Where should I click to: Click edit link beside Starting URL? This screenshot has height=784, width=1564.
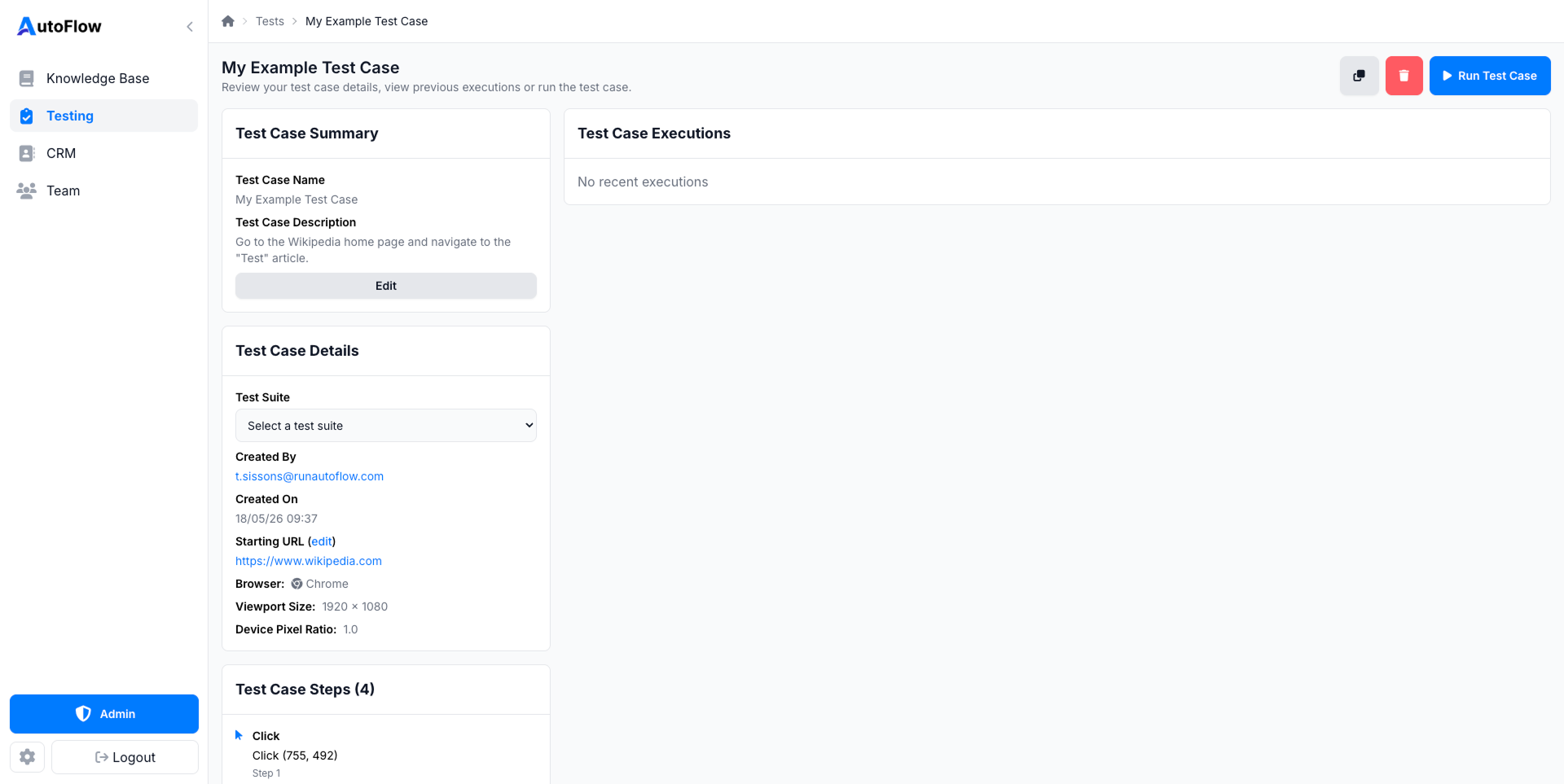322,541
